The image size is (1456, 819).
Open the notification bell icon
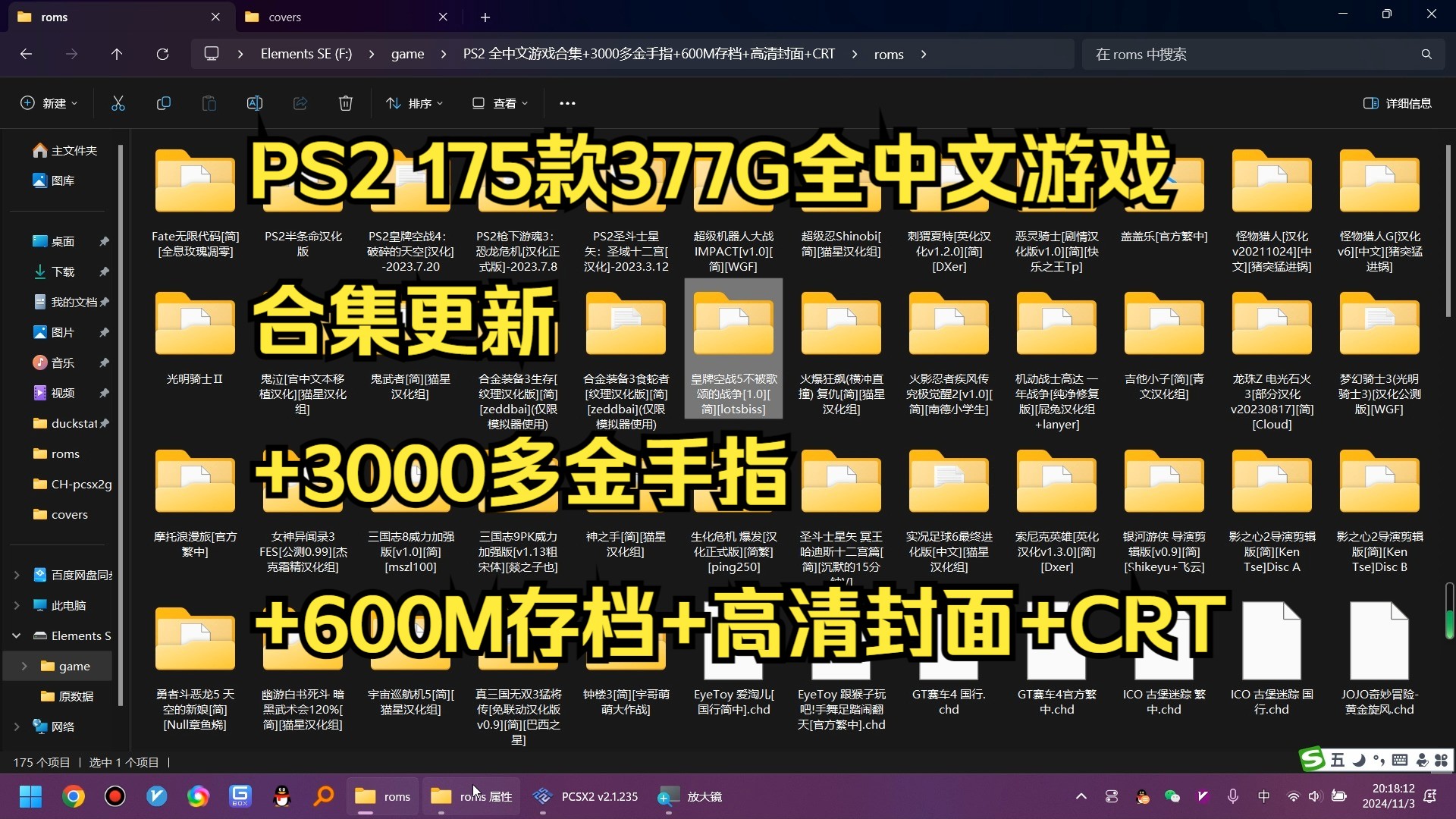point(1430,796)
